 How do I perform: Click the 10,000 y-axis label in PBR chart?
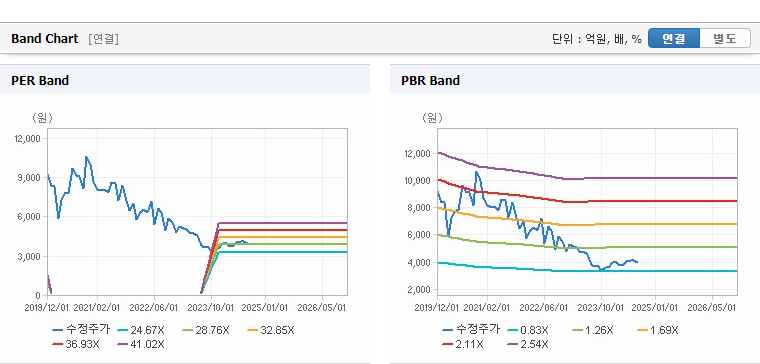pyautogui.click(x=417, y=181)
